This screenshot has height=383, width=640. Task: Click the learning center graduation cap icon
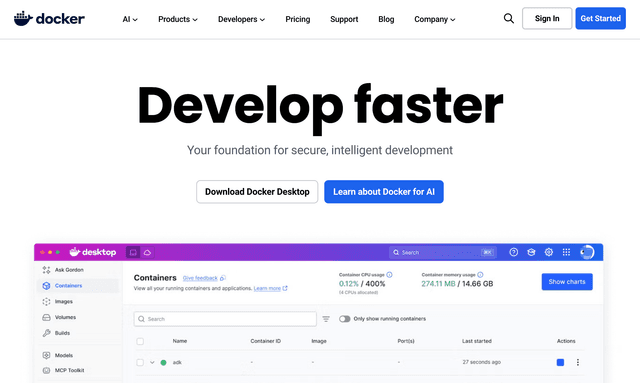coord(531,252)
